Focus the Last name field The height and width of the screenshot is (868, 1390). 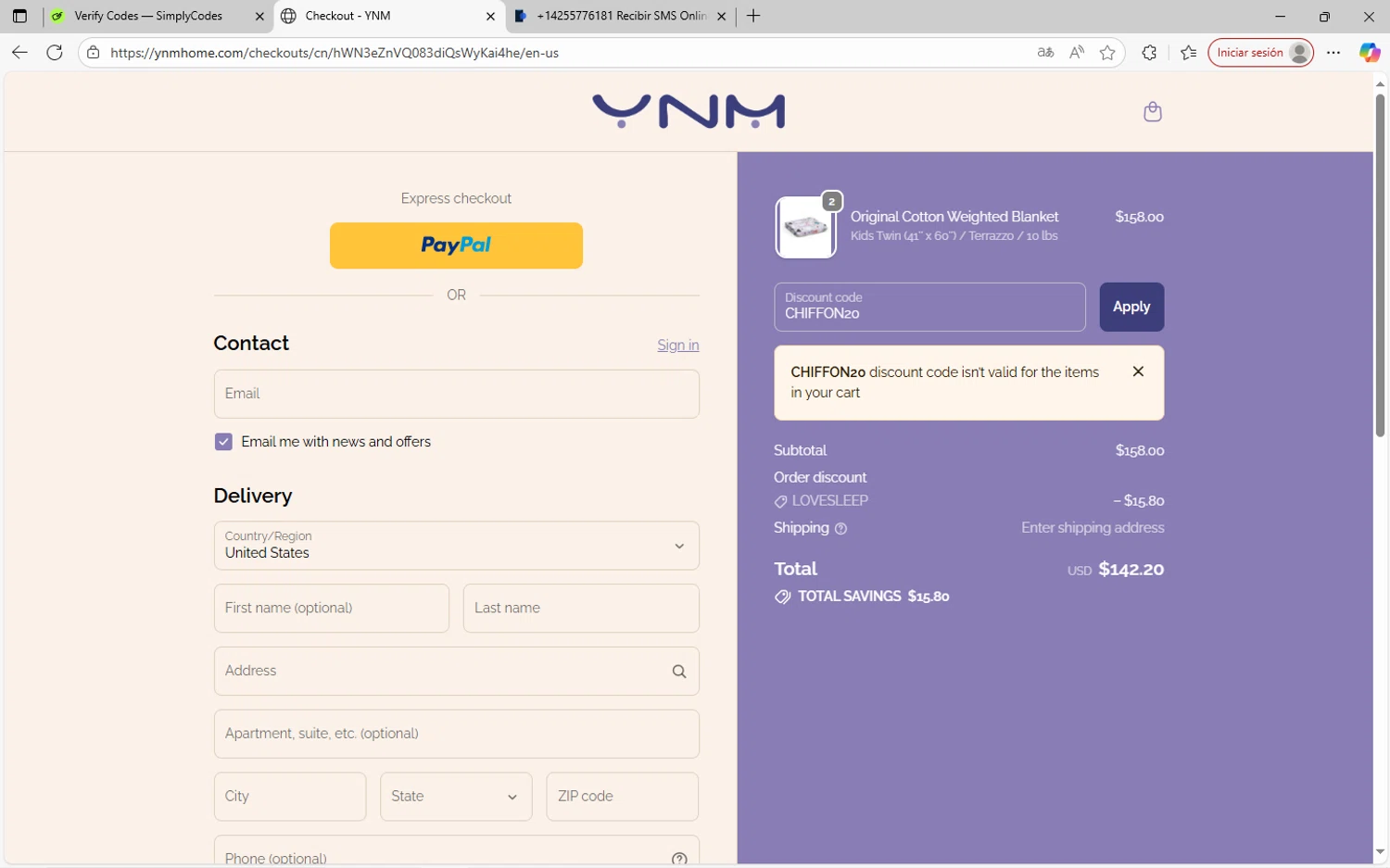(581, 609)
